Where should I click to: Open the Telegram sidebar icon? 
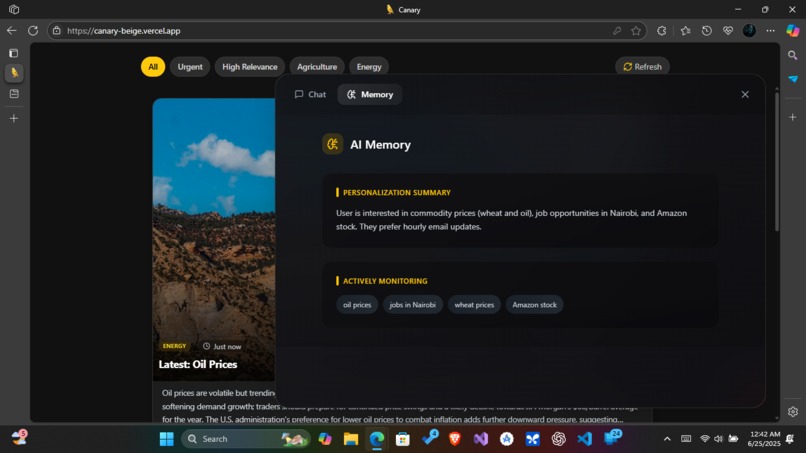793,79
